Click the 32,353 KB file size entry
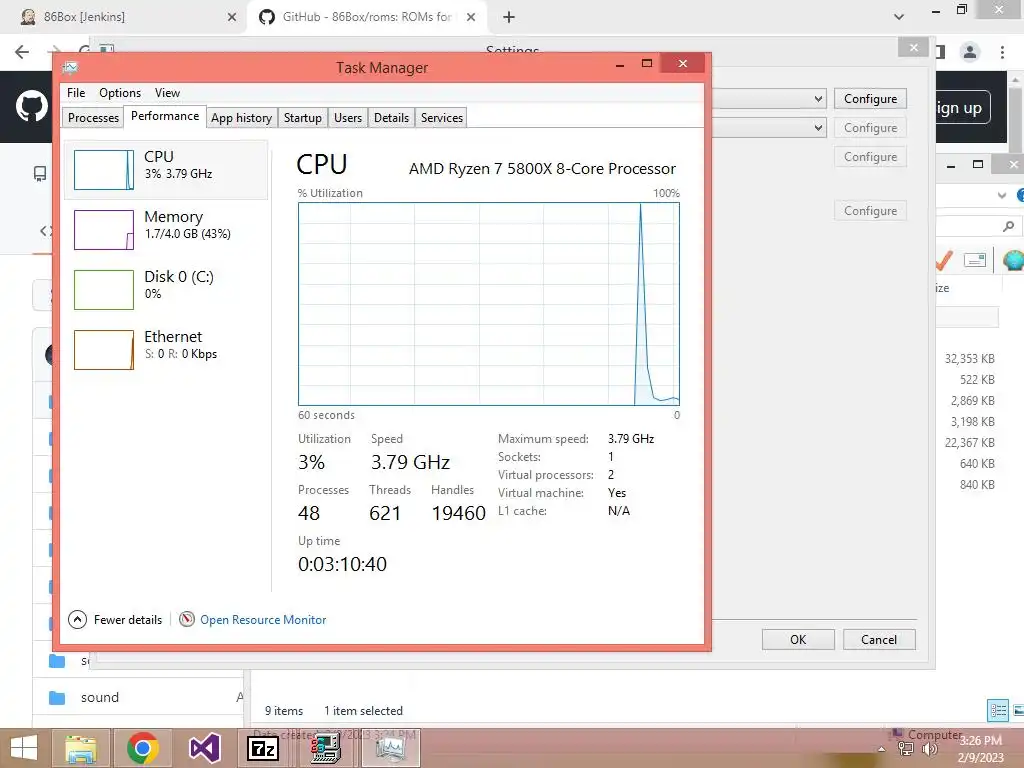The image size is (1024, 768). 970,359
